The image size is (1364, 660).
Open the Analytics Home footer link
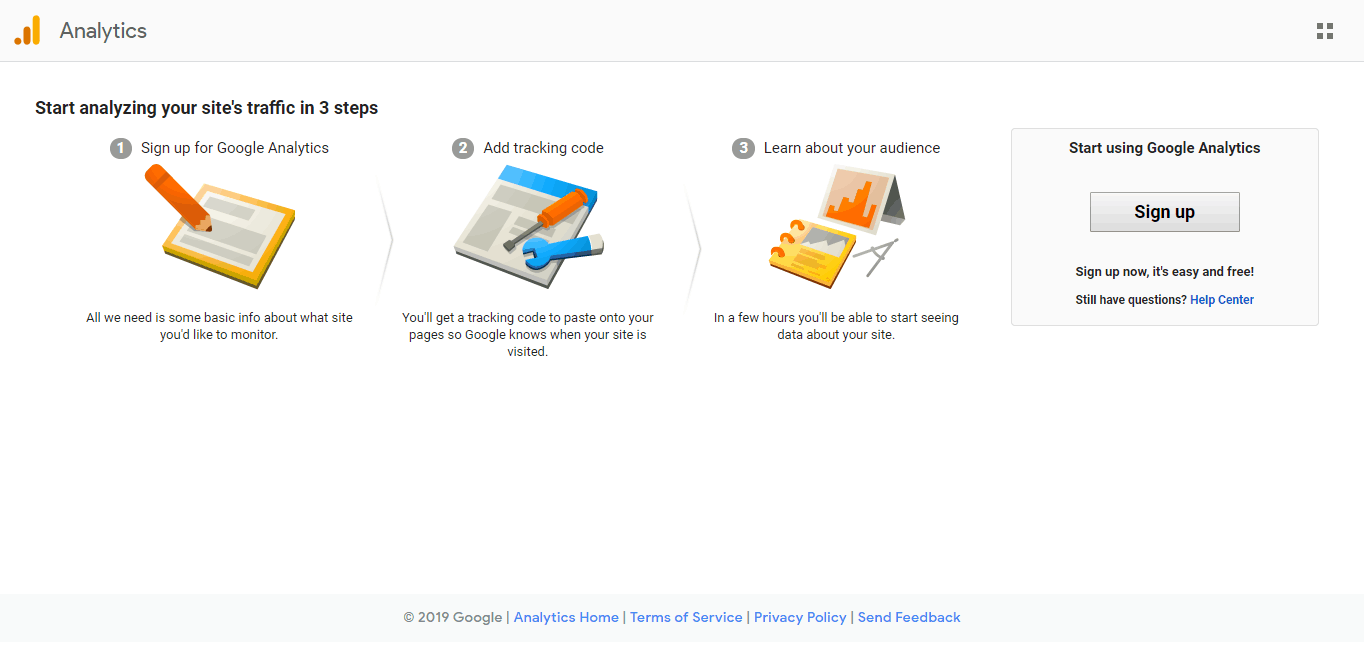coord(566,617)
